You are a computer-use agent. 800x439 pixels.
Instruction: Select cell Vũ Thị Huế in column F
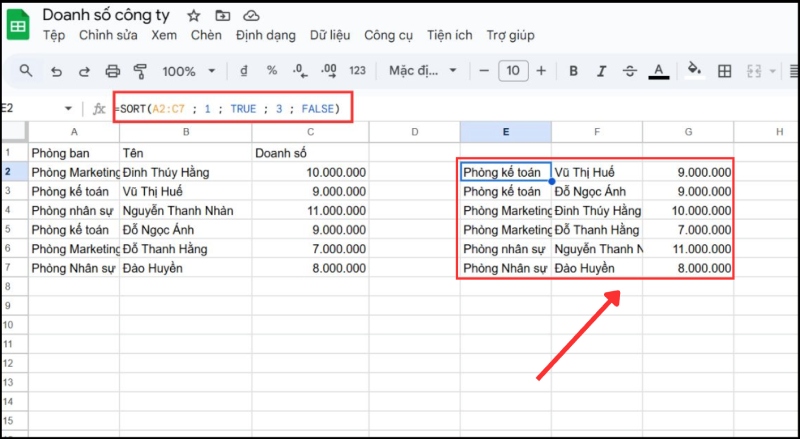pyautogui.click(x=597, y=172)
